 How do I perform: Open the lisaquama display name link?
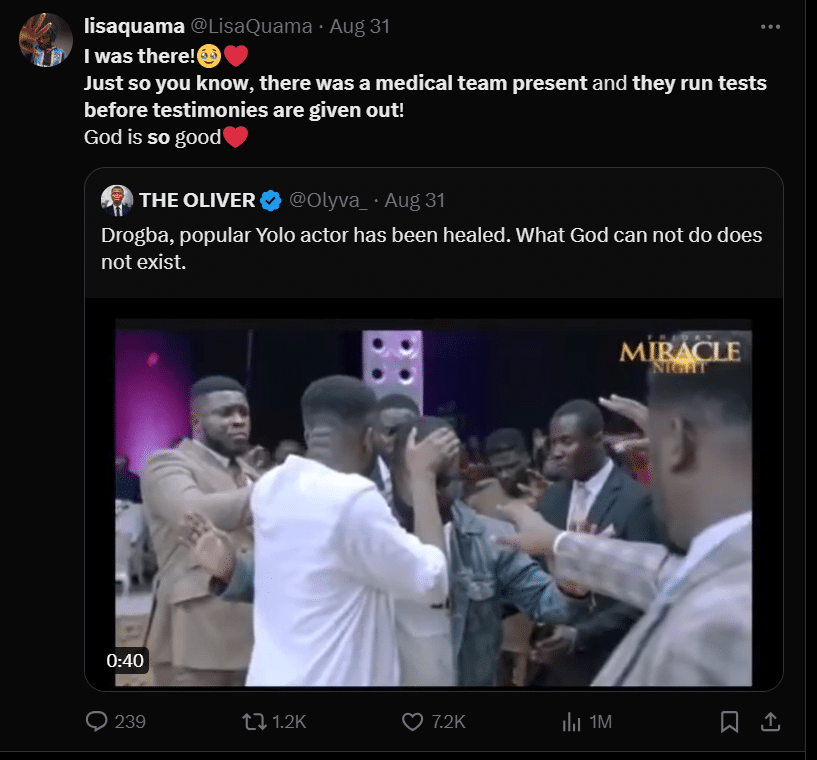coord(135,27)
